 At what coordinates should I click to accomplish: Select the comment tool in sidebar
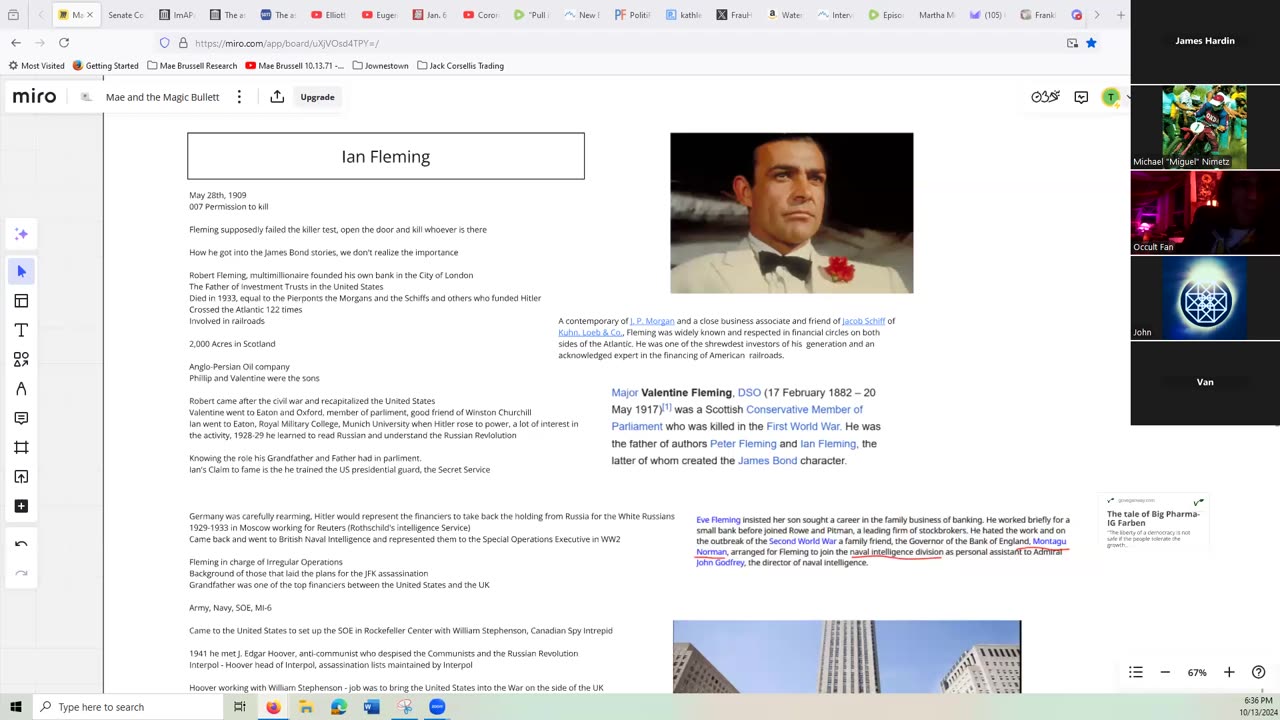point(21,418)
